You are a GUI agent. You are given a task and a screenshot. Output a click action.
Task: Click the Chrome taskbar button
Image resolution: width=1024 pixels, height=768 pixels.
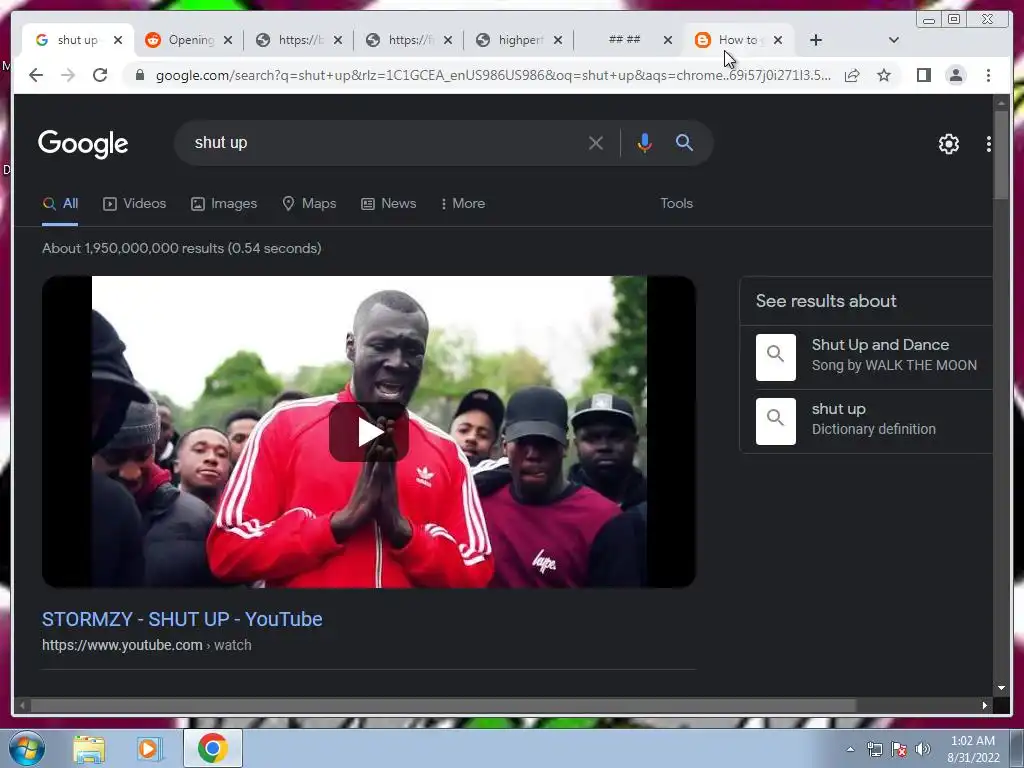(212, 748)
